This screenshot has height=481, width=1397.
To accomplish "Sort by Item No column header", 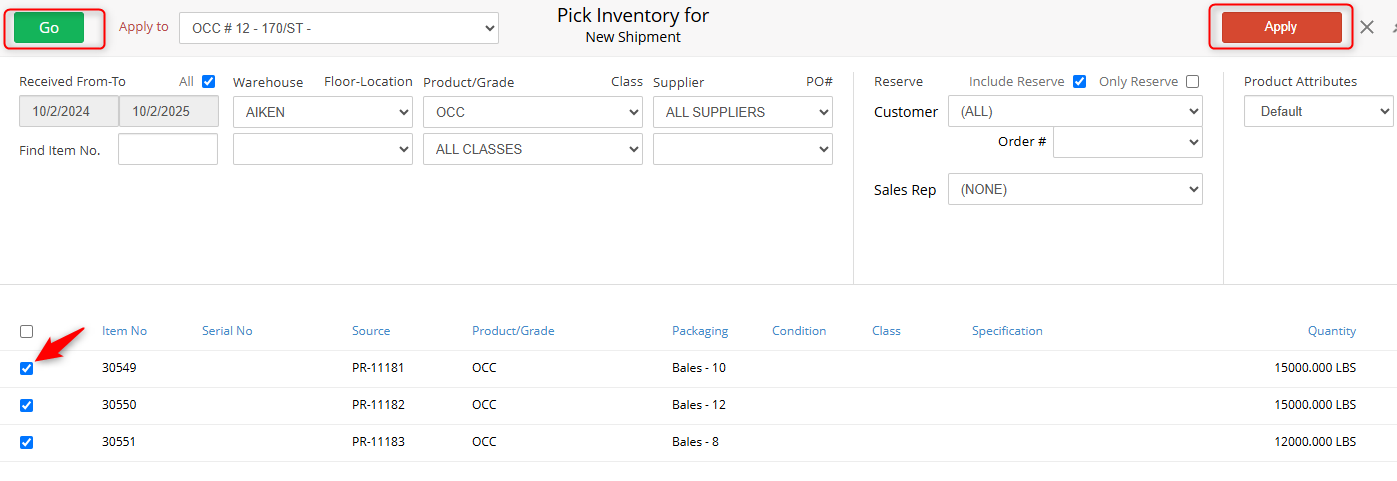I will pos(124,331).
